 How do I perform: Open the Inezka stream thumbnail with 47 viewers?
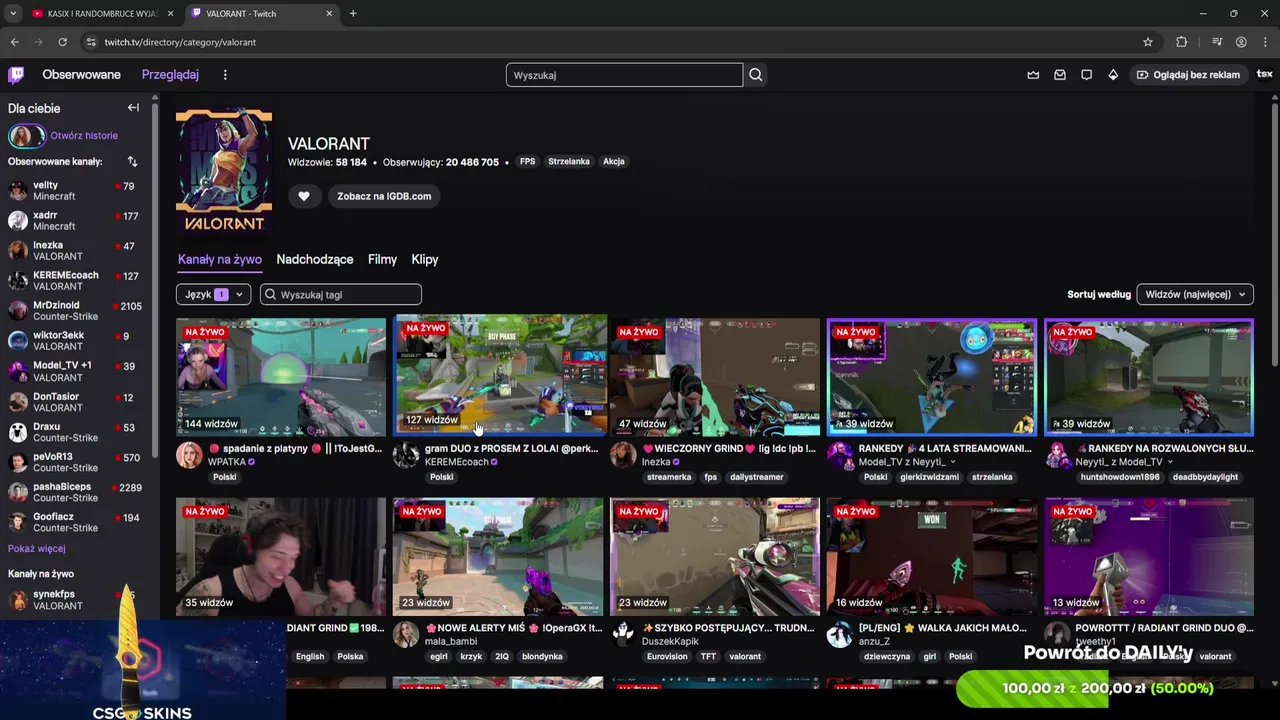715,377
